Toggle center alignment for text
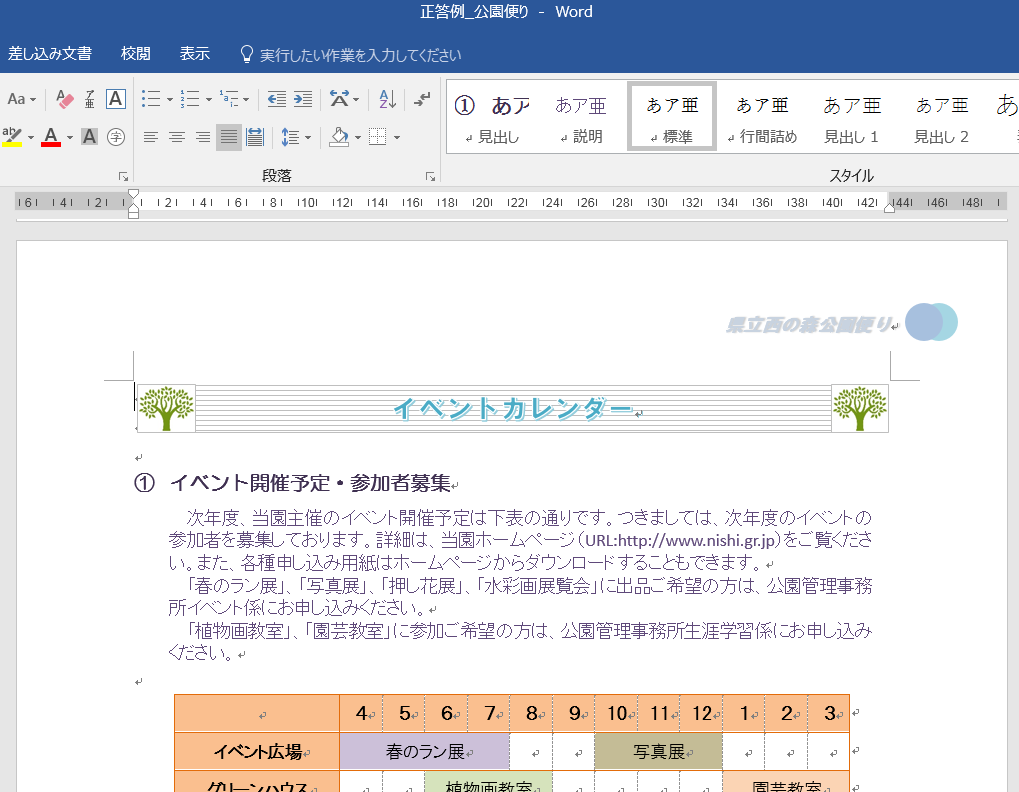The image size is (1019, 792). point(177,137)
